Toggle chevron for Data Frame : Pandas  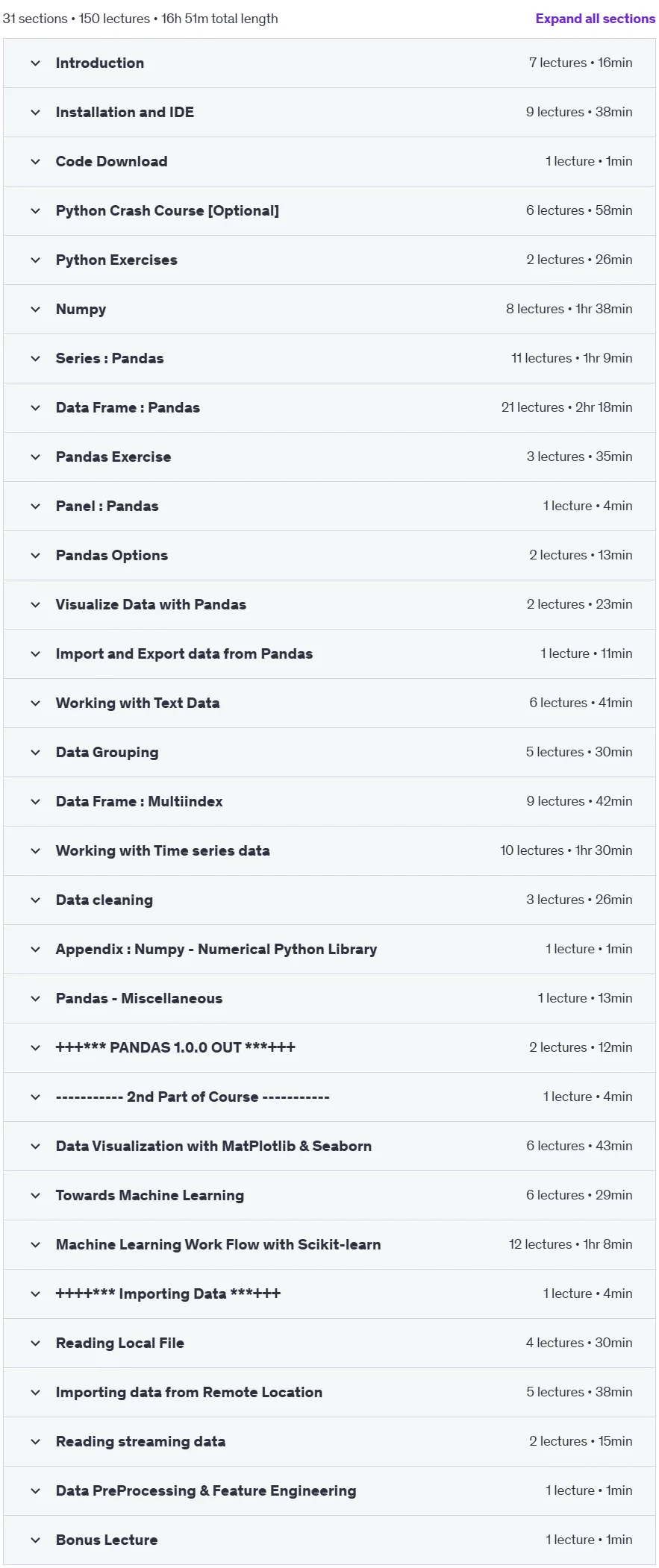(35, 408)
